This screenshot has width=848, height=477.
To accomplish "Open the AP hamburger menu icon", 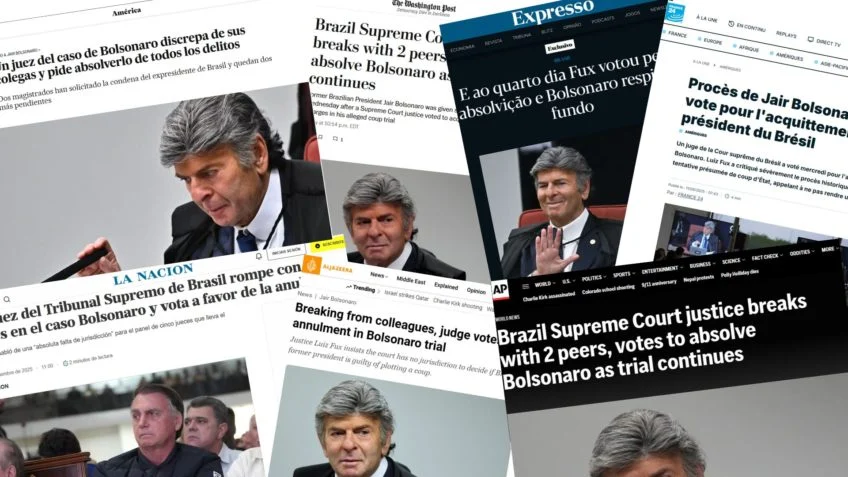I will 525,286.
